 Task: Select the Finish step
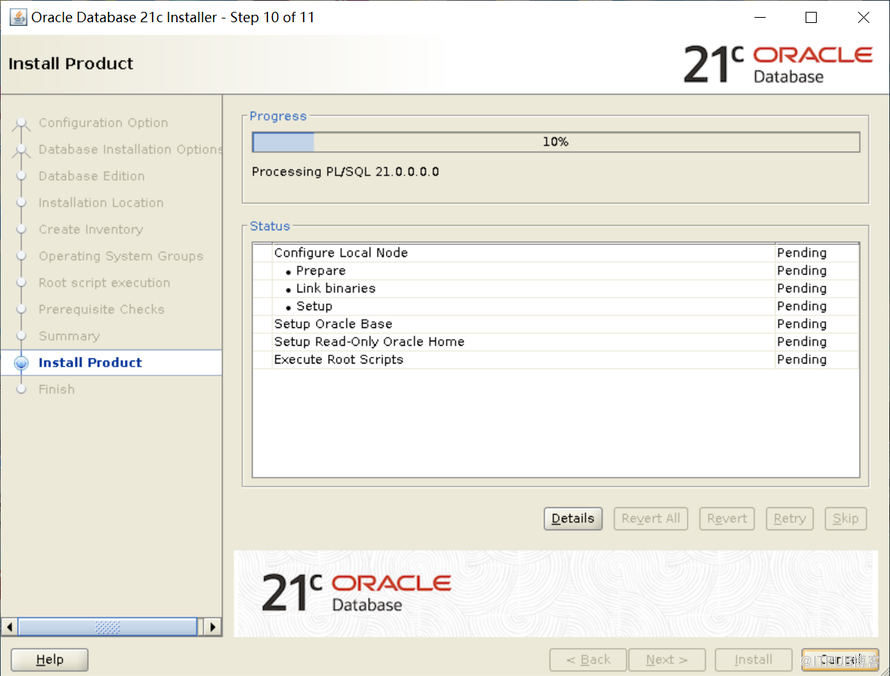57,389
